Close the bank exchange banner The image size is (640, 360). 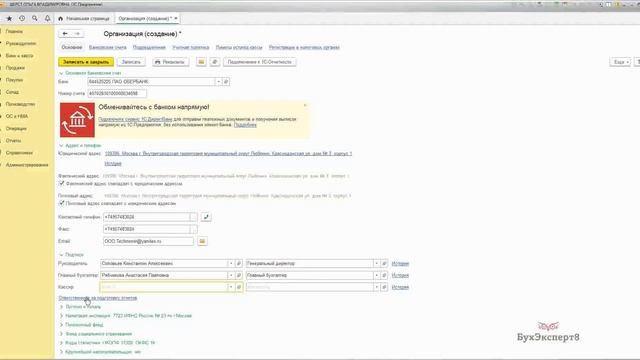[x=305, y=105]
